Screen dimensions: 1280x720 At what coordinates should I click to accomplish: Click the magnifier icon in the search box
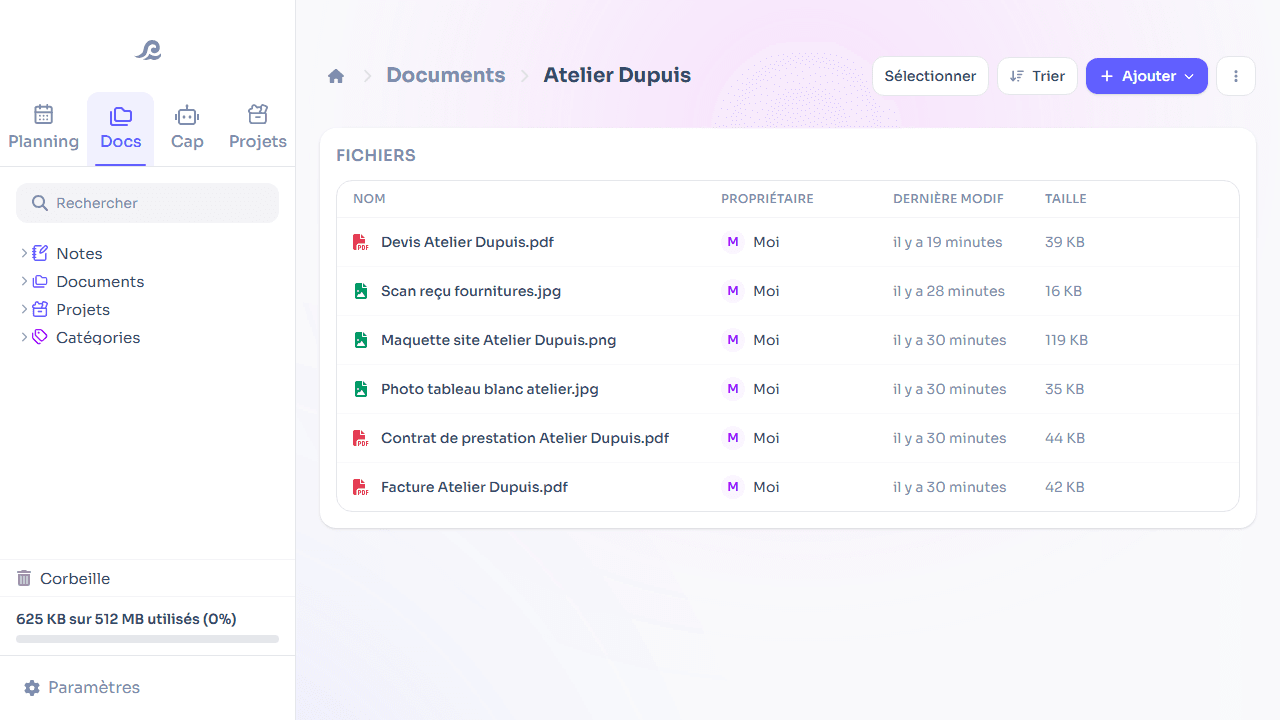coord(40,203)
